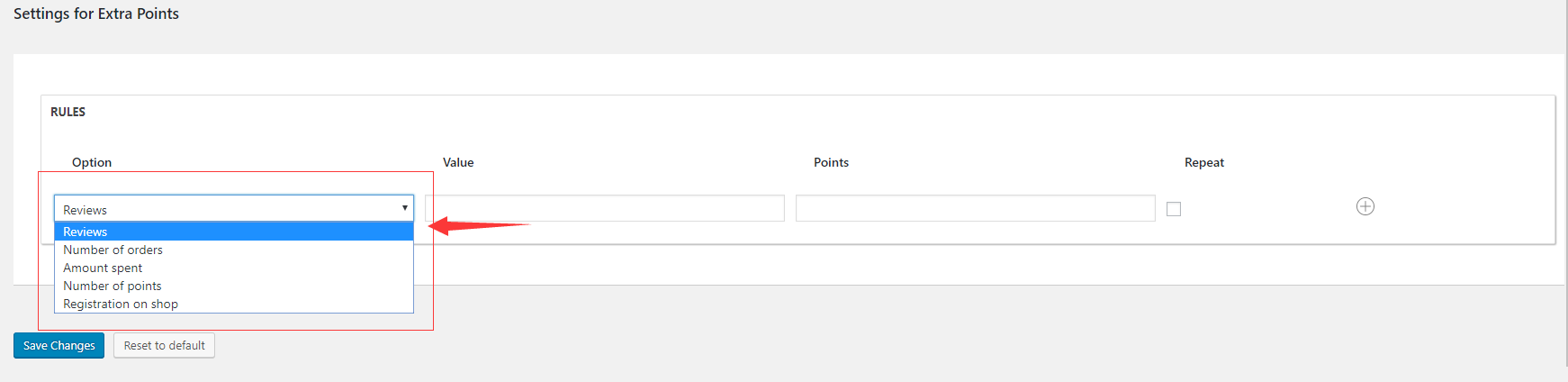Enable the Repeat checkbox
The height and width of the screenshot is (382, 1568).
tap(1174, 209)
